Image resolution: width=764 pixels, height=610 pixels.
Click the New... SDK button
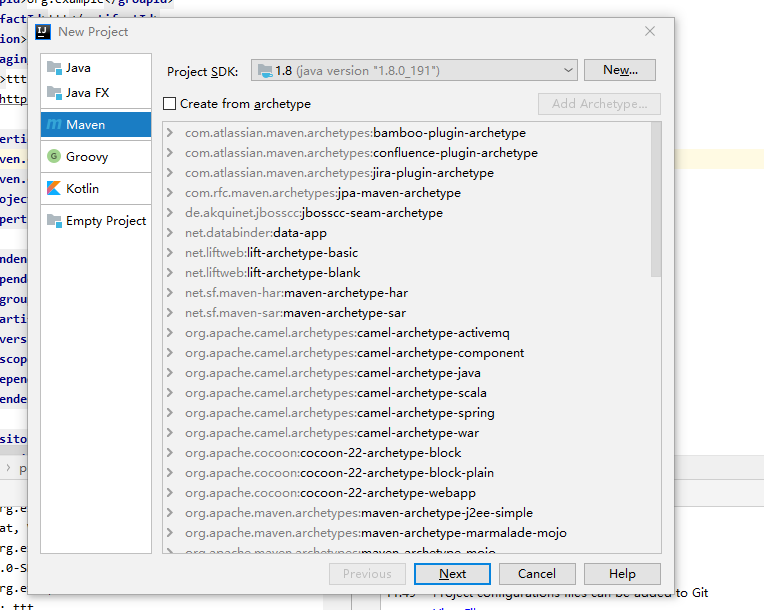pos(620,70)
